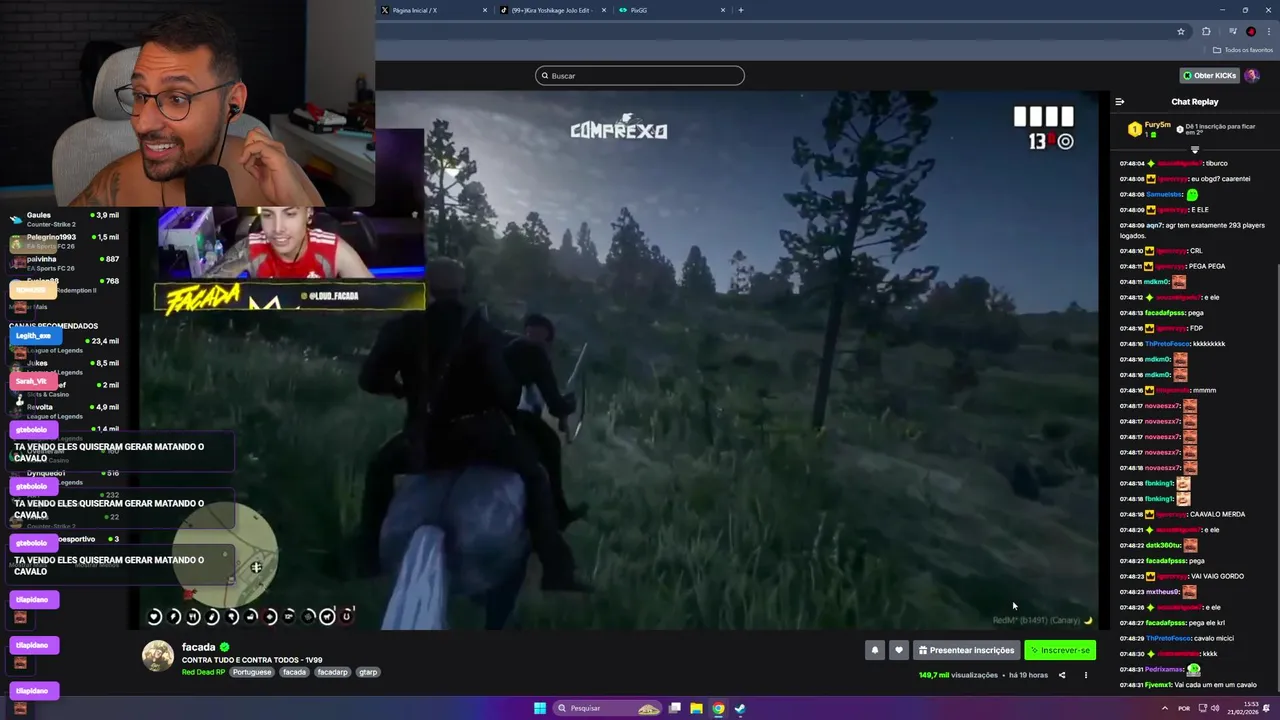Open the Gaules channel in sidebar
The image size is (1280, 720).
coord(65,219)
